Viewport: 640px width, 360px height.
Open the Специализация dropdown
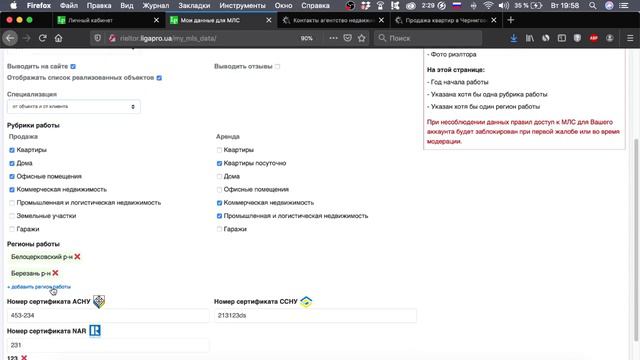[x=73, y=107]
